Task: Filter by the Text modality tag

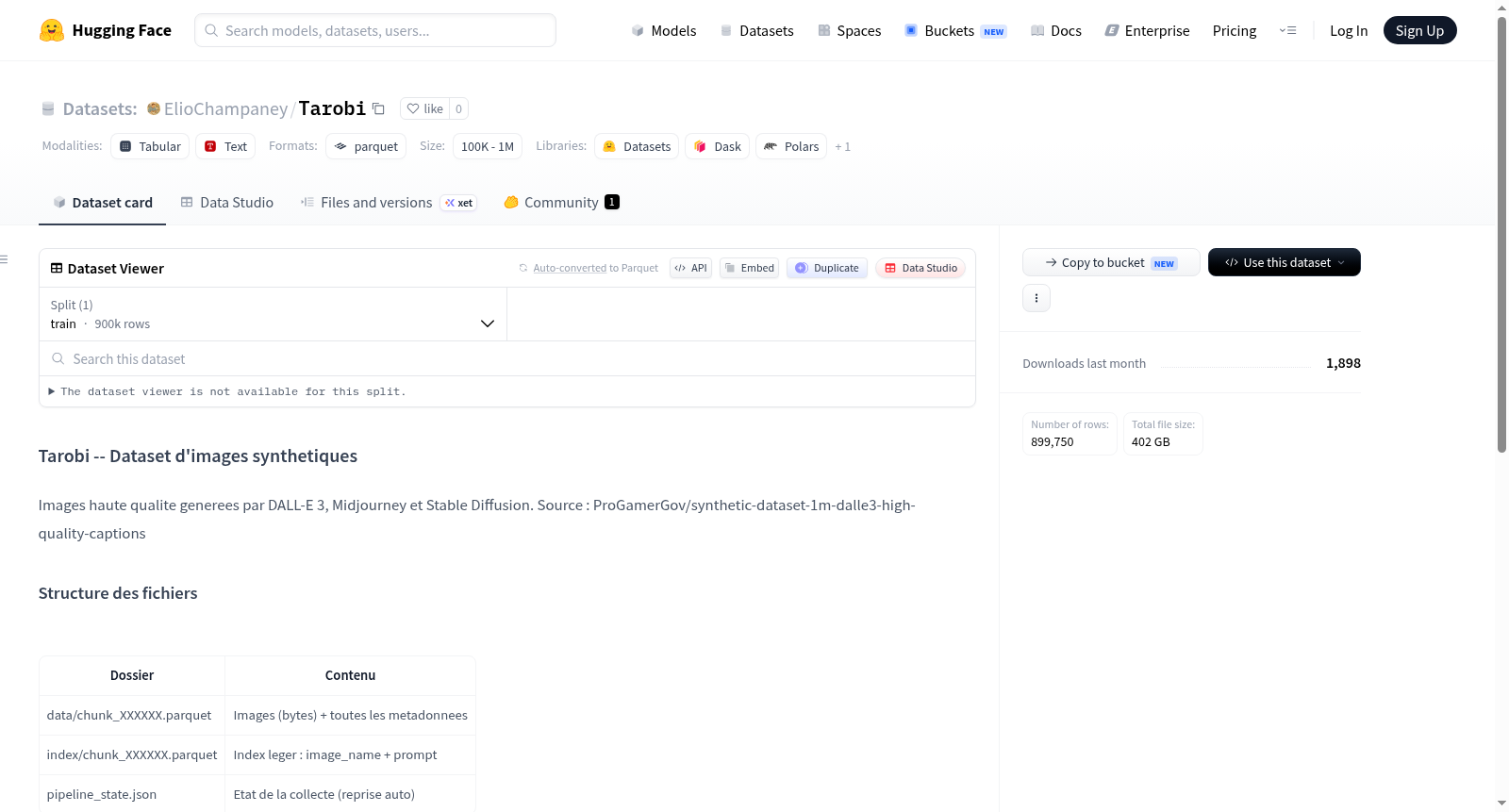Action: tap(225, 146)
